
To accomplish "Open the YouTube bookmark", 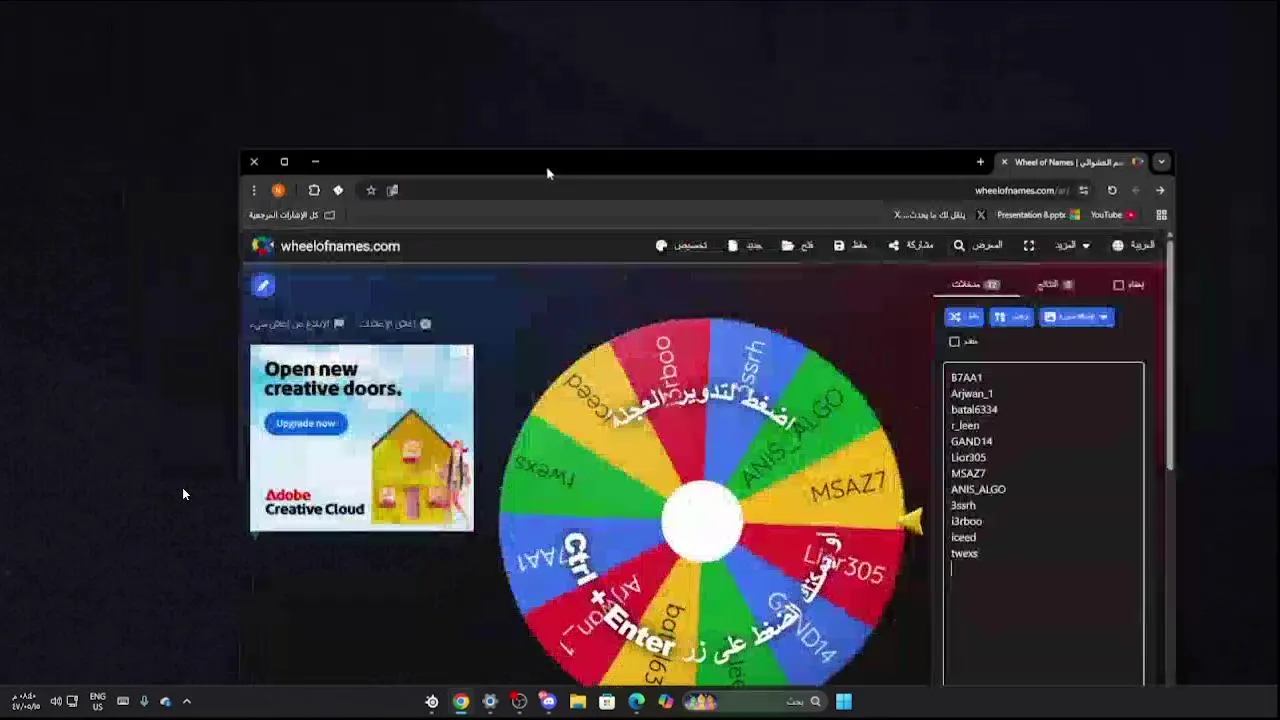I will click(1112, 215).
